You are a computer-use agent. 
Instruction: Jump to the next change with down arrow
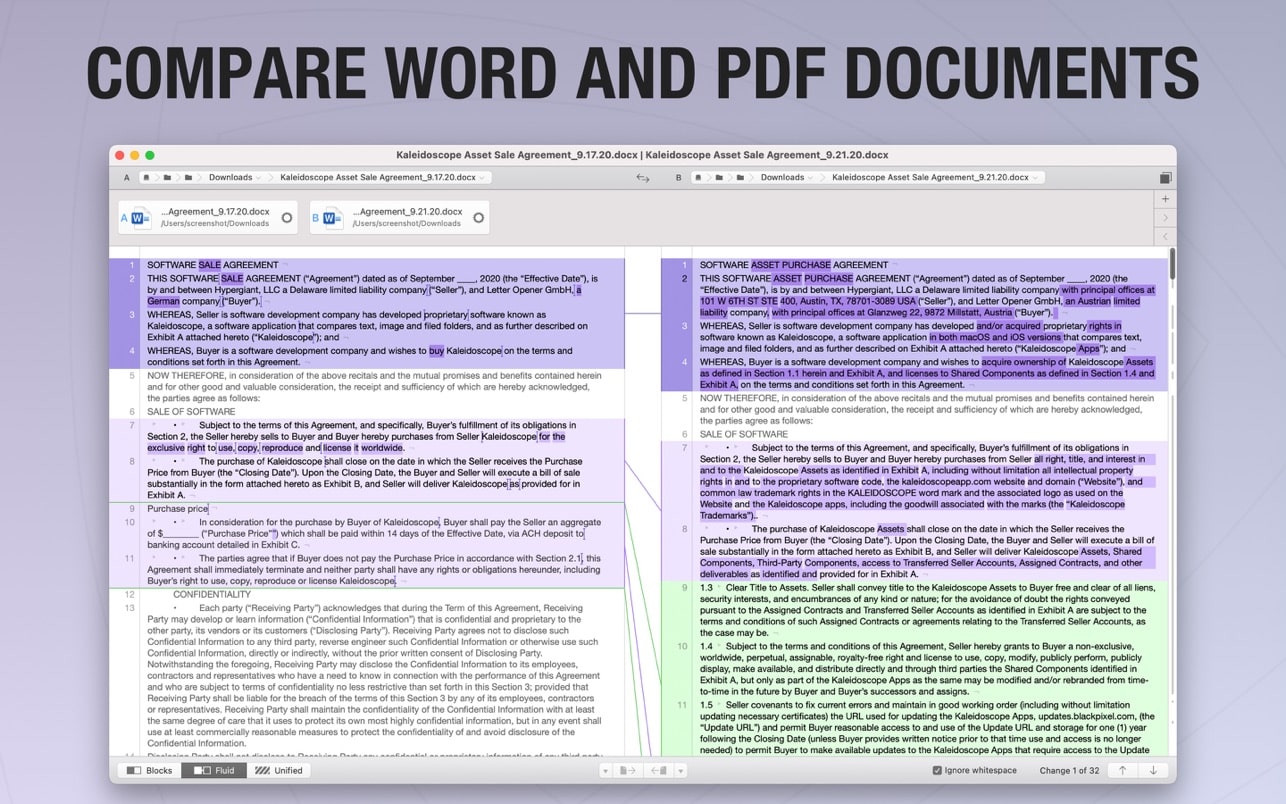[x=1153, y=770]
